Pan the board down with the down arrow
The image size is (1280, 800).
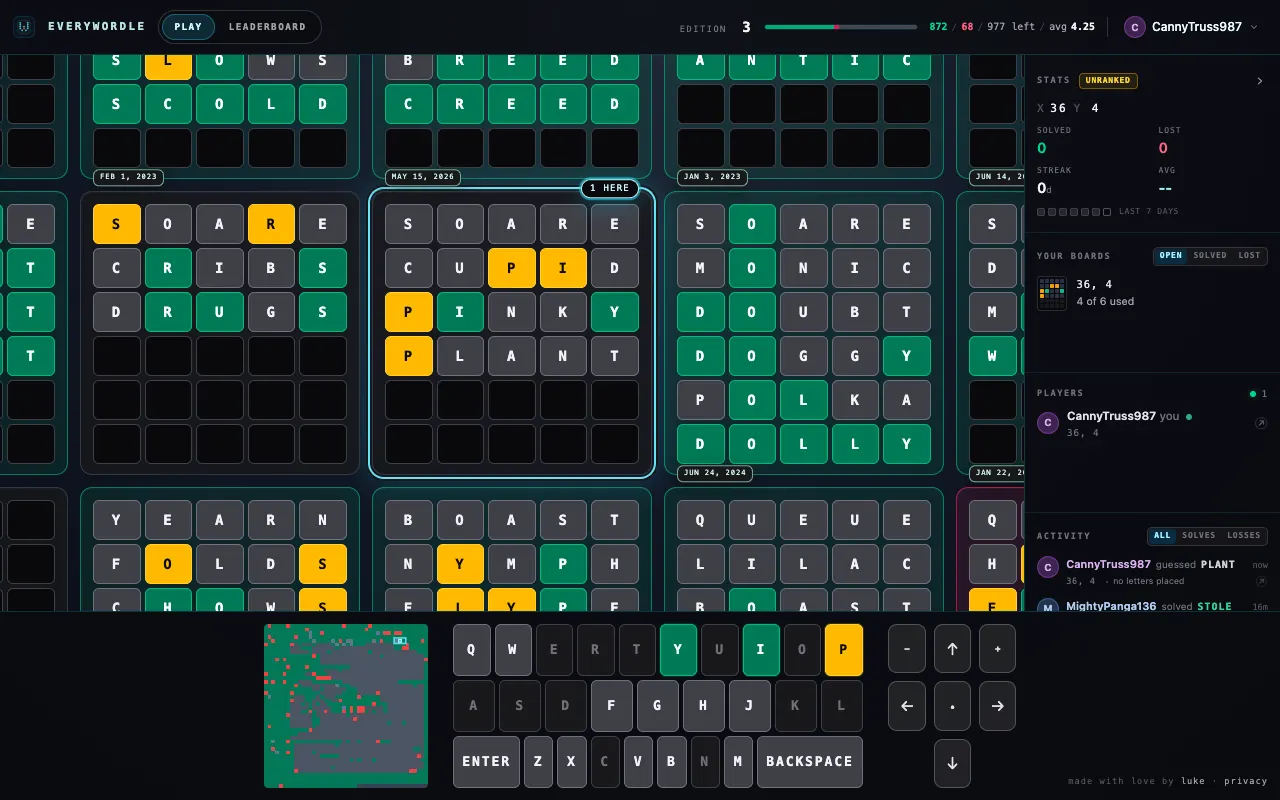click(x=952, y=763)
